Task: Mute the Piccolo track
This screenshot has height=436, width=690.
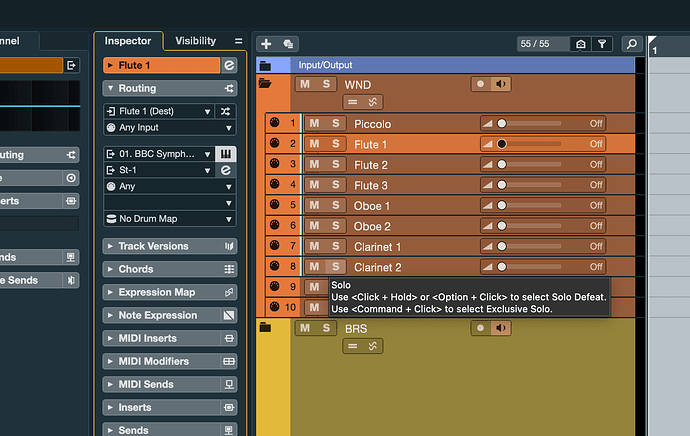Action: point(313,124)
